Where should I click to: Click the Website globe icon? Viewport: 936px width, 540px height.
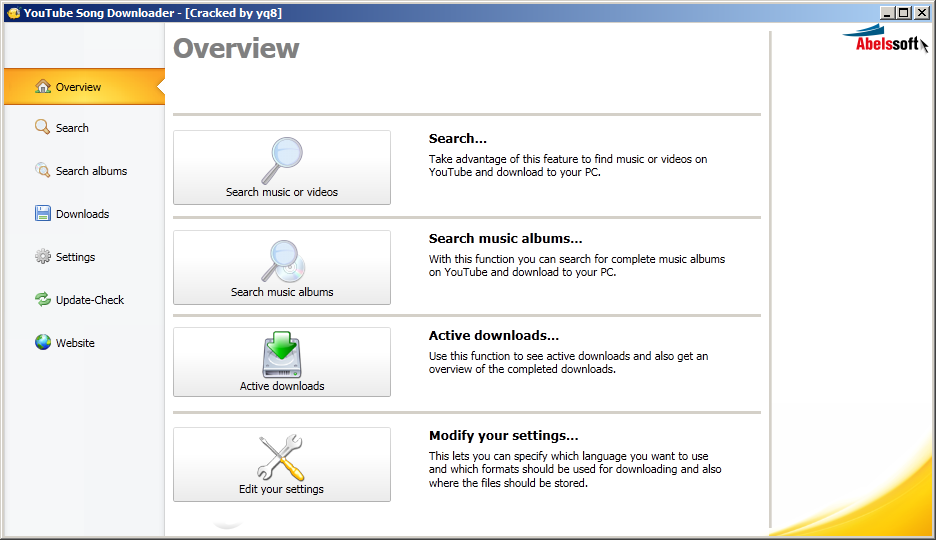pyautogui.click(x=42, y=342)
